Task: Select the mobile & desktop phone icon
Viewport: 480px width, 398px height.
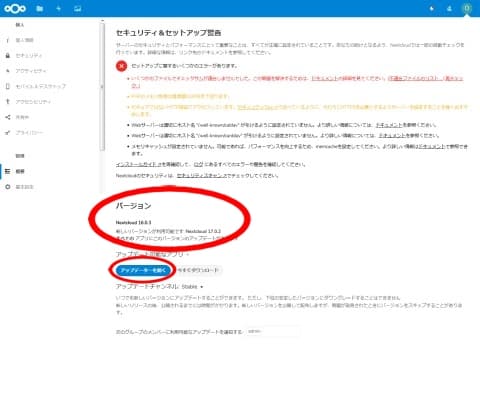Action: click(8, 86)
